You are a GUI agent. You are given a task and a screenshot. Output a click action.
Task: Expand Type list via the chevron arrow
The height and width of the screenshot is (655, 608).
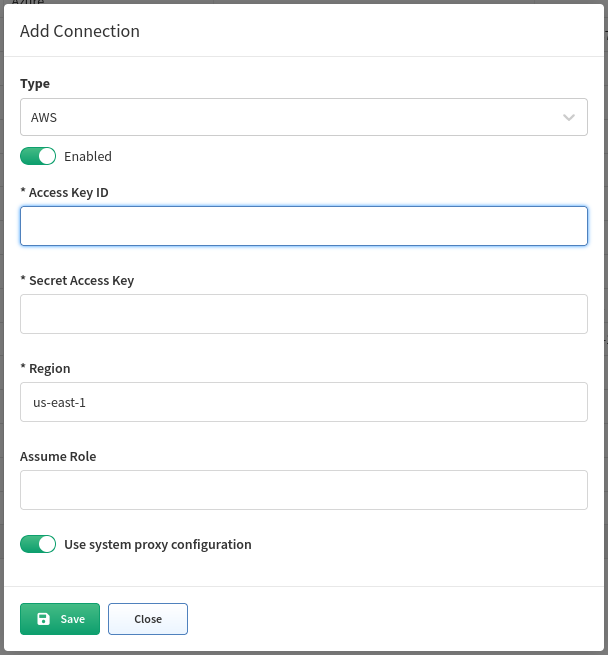[x=568, y=117]
